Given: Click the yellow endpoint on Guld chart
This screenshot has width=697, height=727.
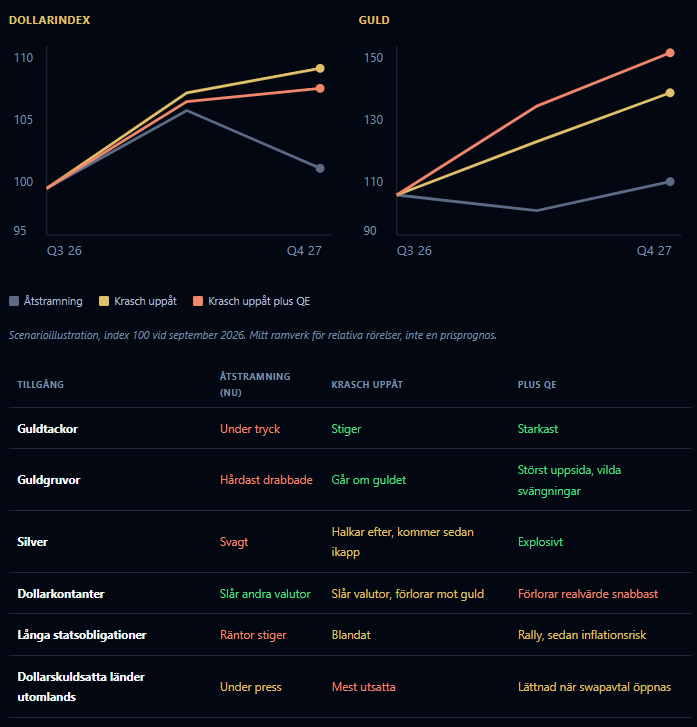Looking at the screenshot, I should click(670, 93).
